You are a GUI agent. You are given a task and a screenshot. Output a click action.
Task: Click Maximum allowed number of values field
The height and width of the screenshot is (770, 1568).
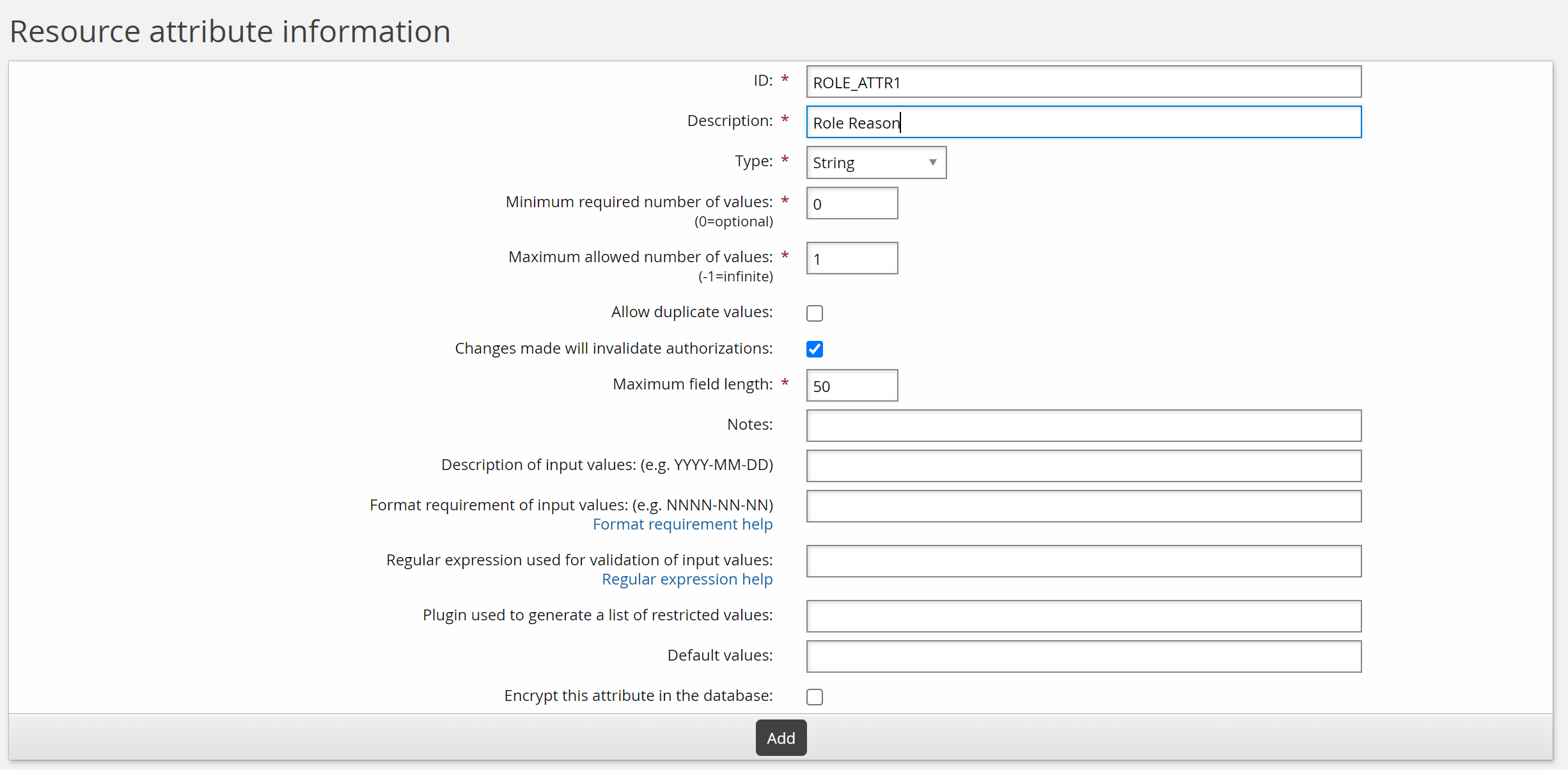click(x=852, y=258)
